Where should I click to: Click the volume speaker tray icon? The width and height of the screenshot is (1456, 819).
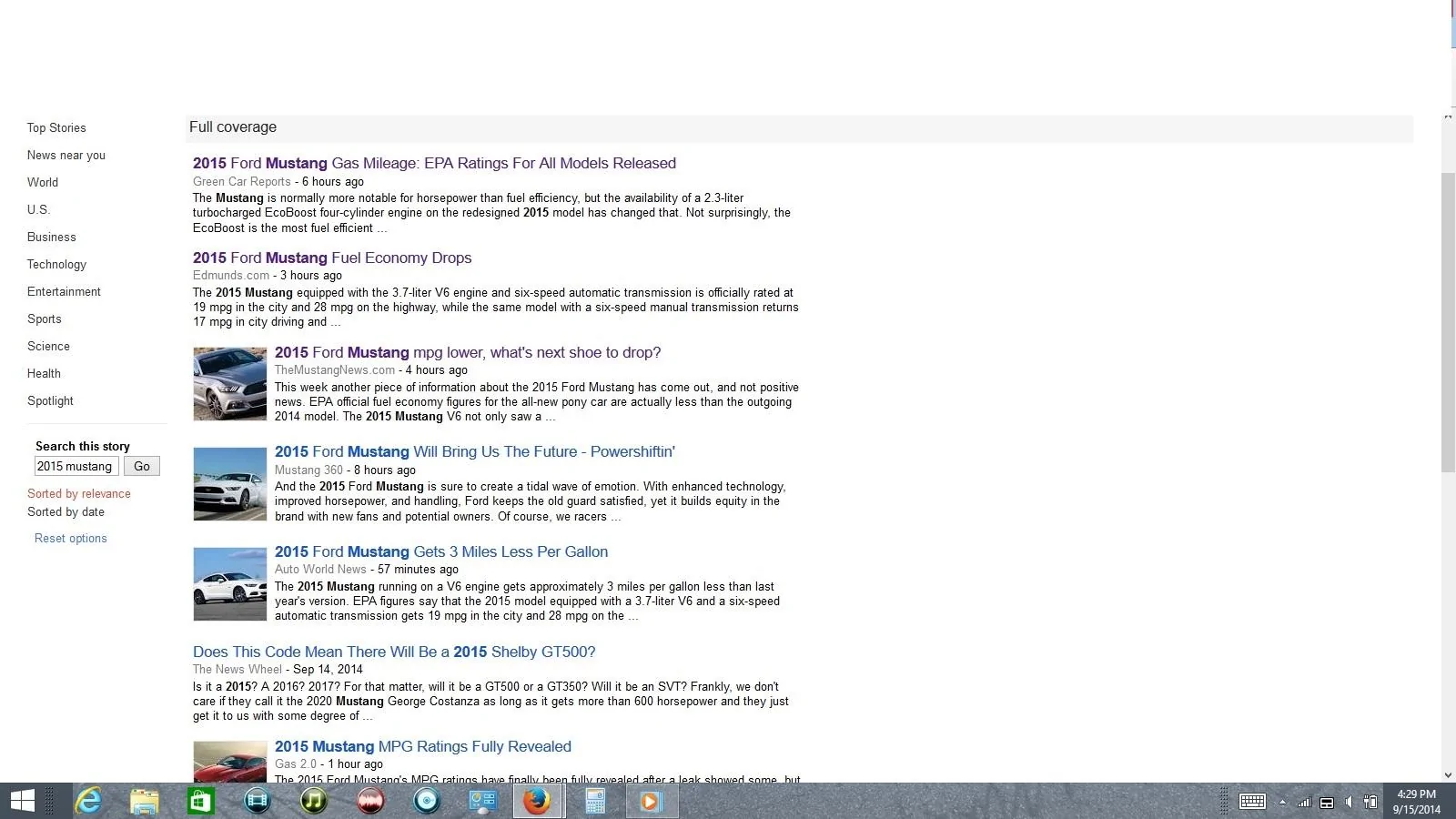(1349, 802)
